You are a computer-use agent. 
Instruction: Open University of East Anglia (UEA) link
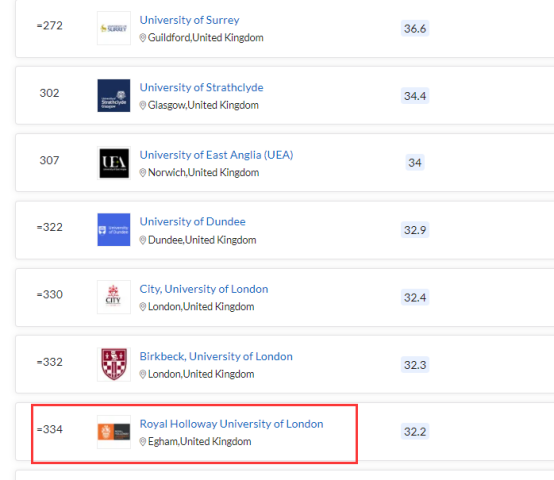[x=216, y=155]
